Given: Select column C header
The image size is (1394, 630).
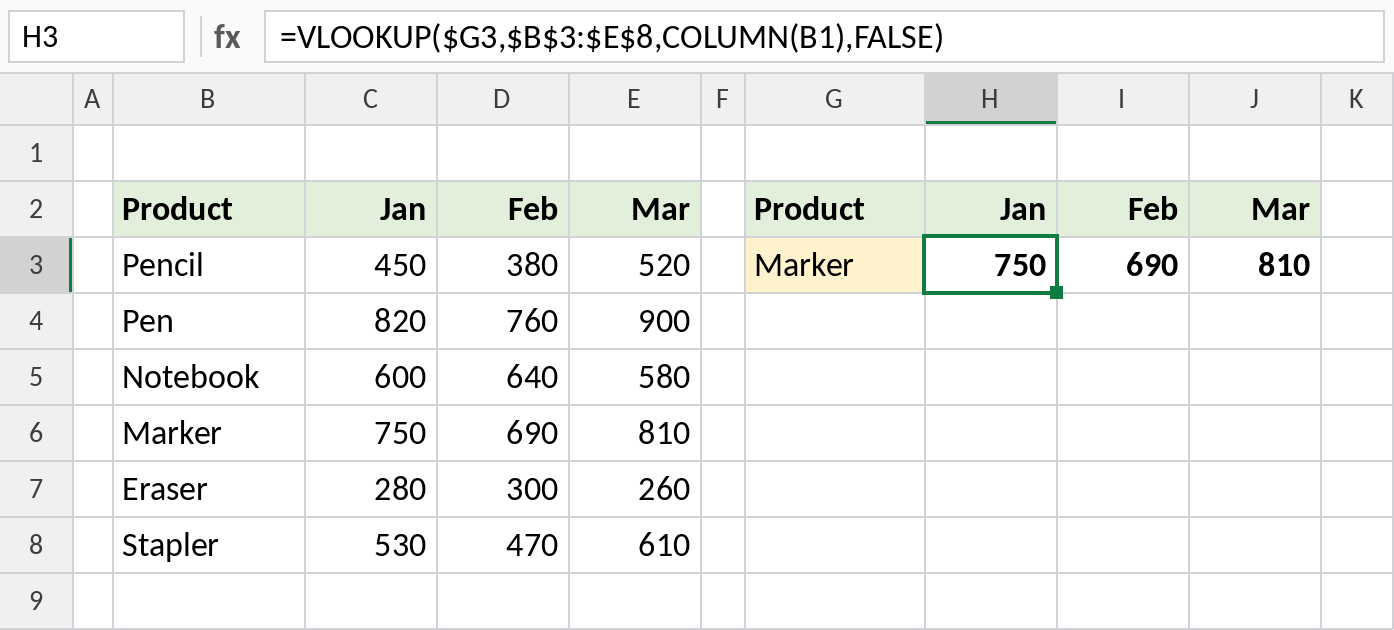Looking at the screenshot, I should [371, 99].
